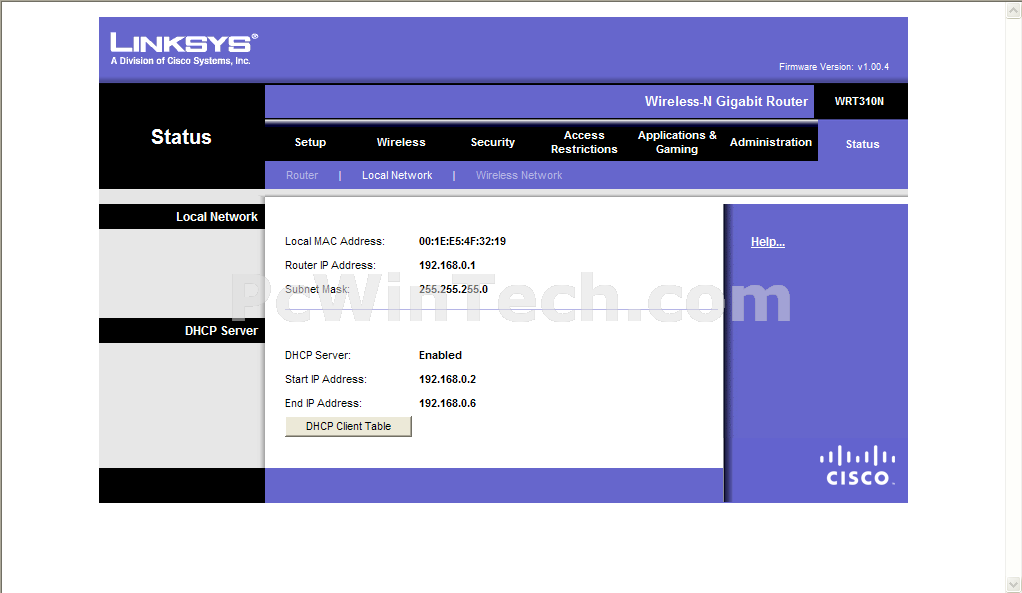Open the Wireless tab
Viewport: 1022px width, 593px height.
(x=401, y=142)
